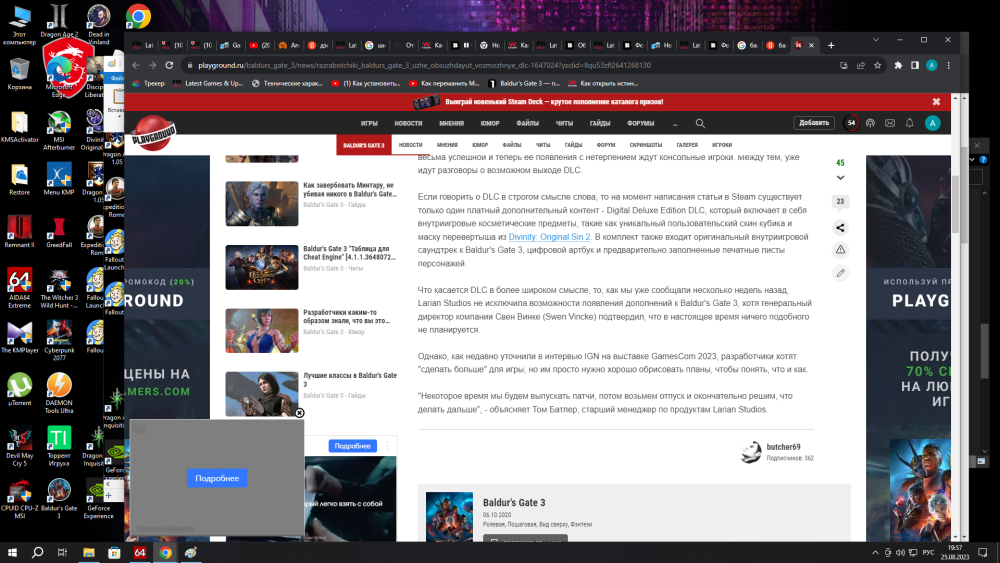
Task: Open notifications bell in site header
Action: point(909,123)
